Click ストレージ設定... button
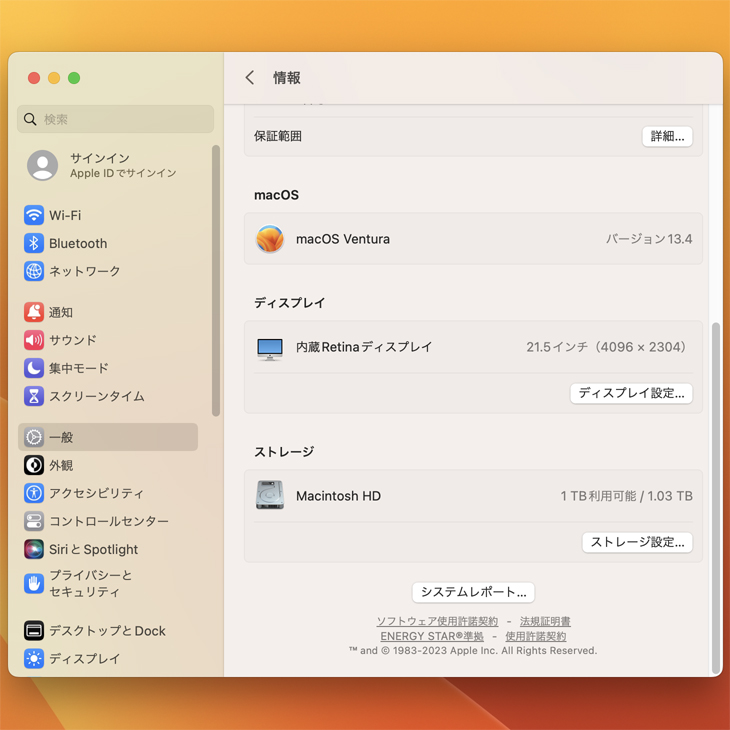This screenshot has height=730, width=730. tap(637, 542)
